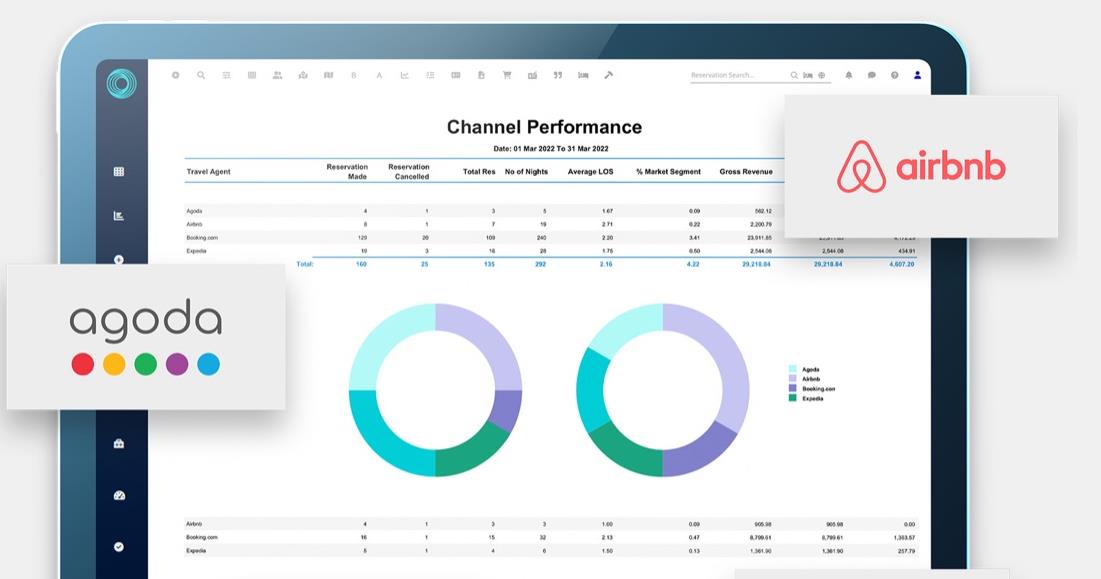Click the briefcase icon in left sidebar
1101x579 pixels.
pyautogui.click(x=119, y=444)
